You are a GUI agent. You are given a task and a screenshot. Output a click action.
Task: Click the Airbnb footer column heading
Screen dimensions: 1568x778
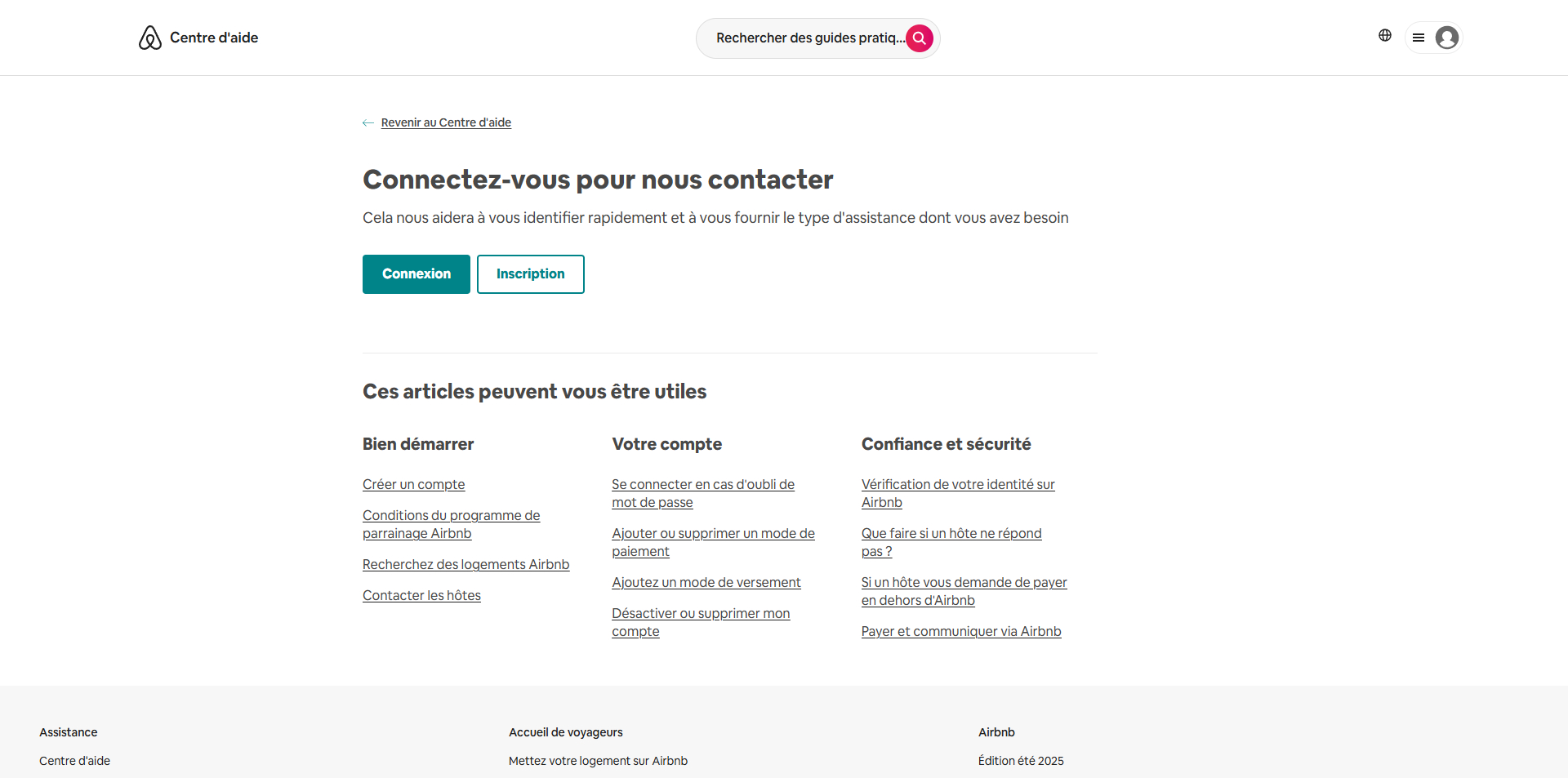[x=996, y=732]
